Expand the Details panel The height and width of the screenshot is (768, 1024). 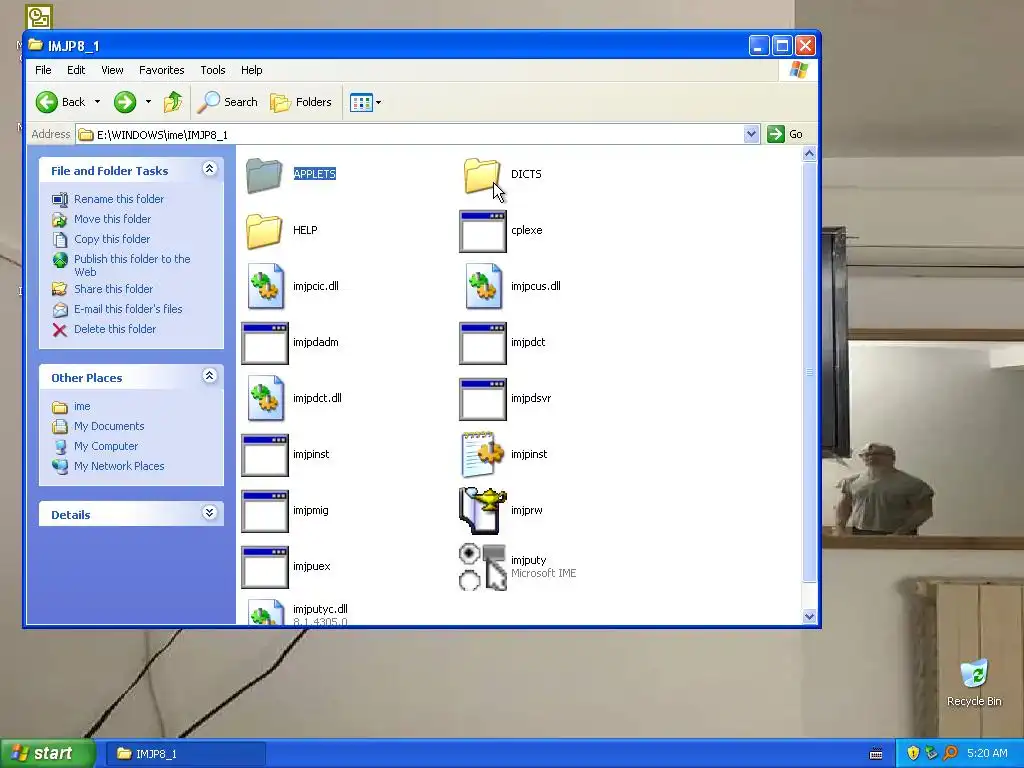click(x=210, y=513)
